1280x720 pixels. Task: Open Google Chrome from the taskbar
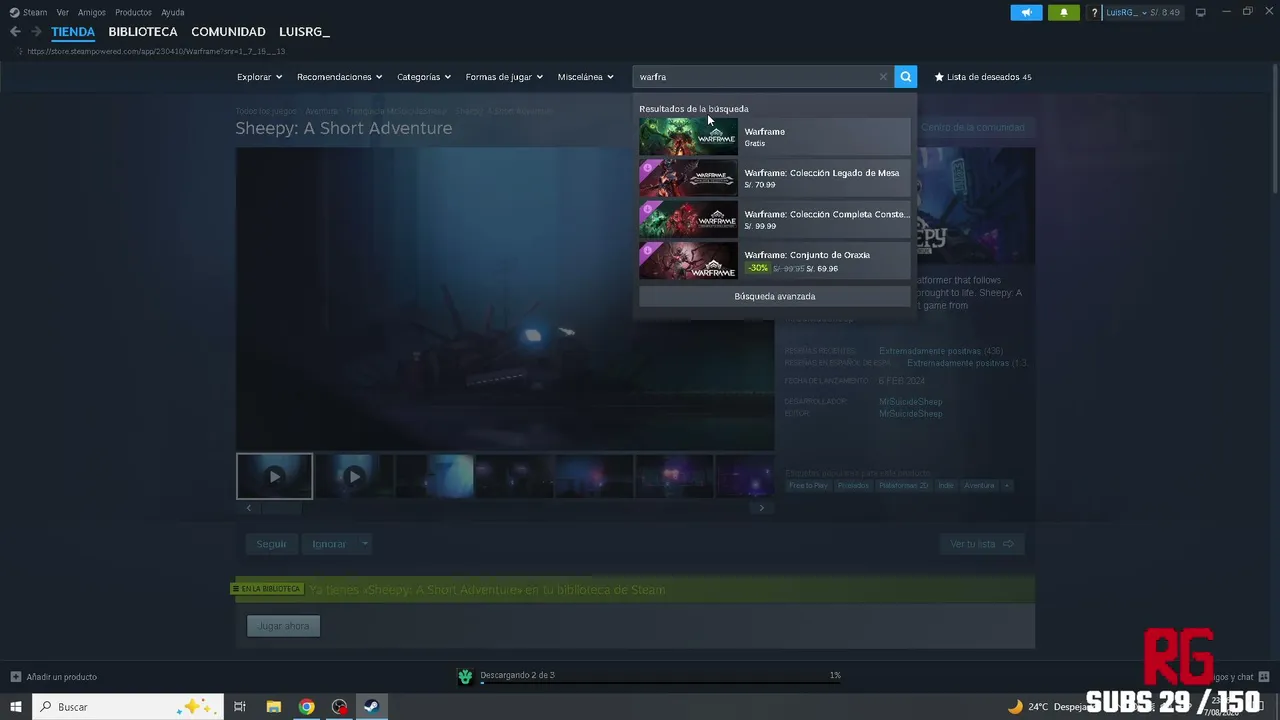pos(306,707)
